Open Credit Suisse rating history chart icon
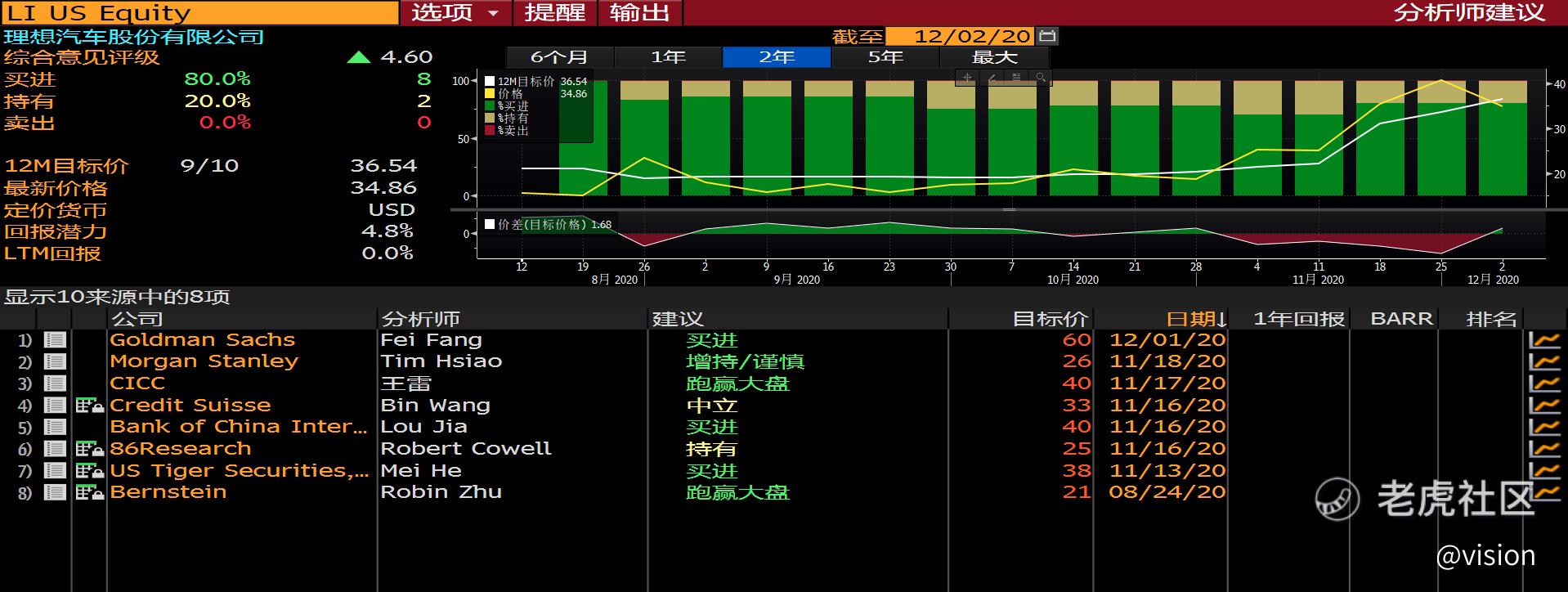 (1544, 406)
